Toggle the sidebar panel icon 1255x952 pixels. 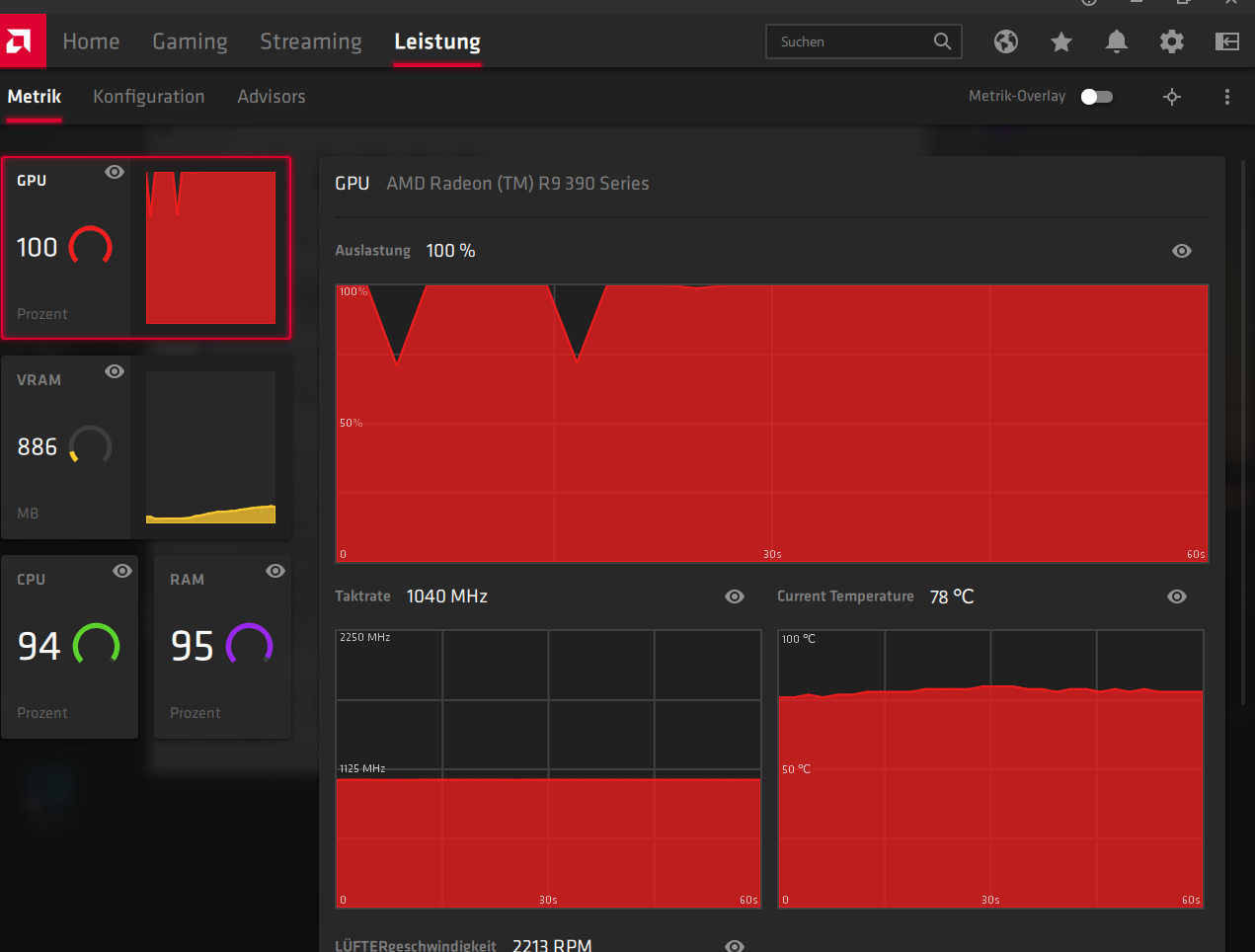[x=1227, y=41]
